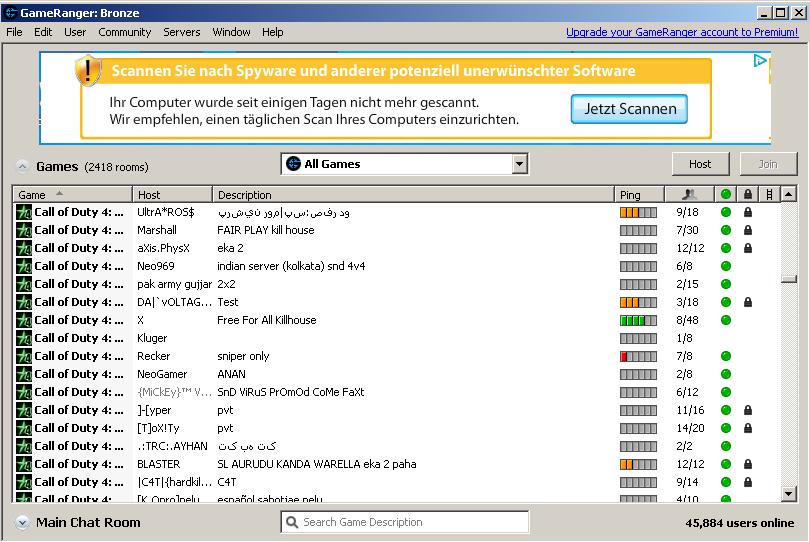The image size is (810, 542).
Task: Click the games list scrollbar thumb
Action: click(x=788, y=279)
